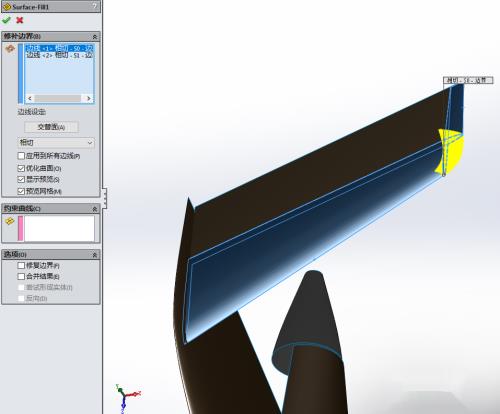Click the panel splitter handle on property manager edge

point(105,198)
